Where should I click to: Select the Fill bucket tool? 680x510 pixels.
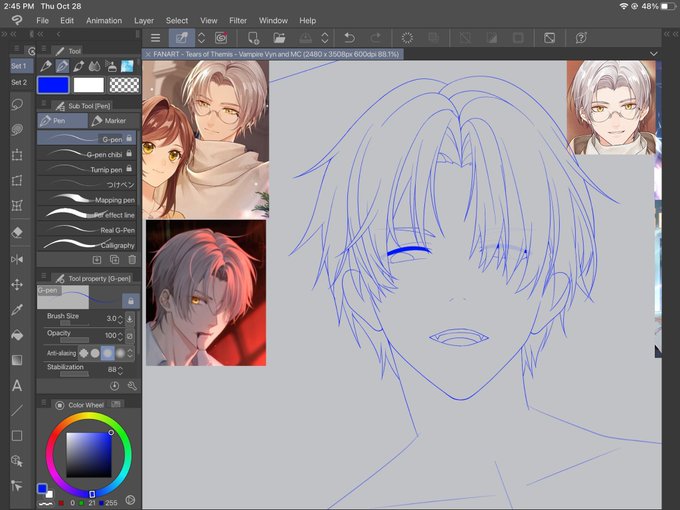[x=17, y=335]
